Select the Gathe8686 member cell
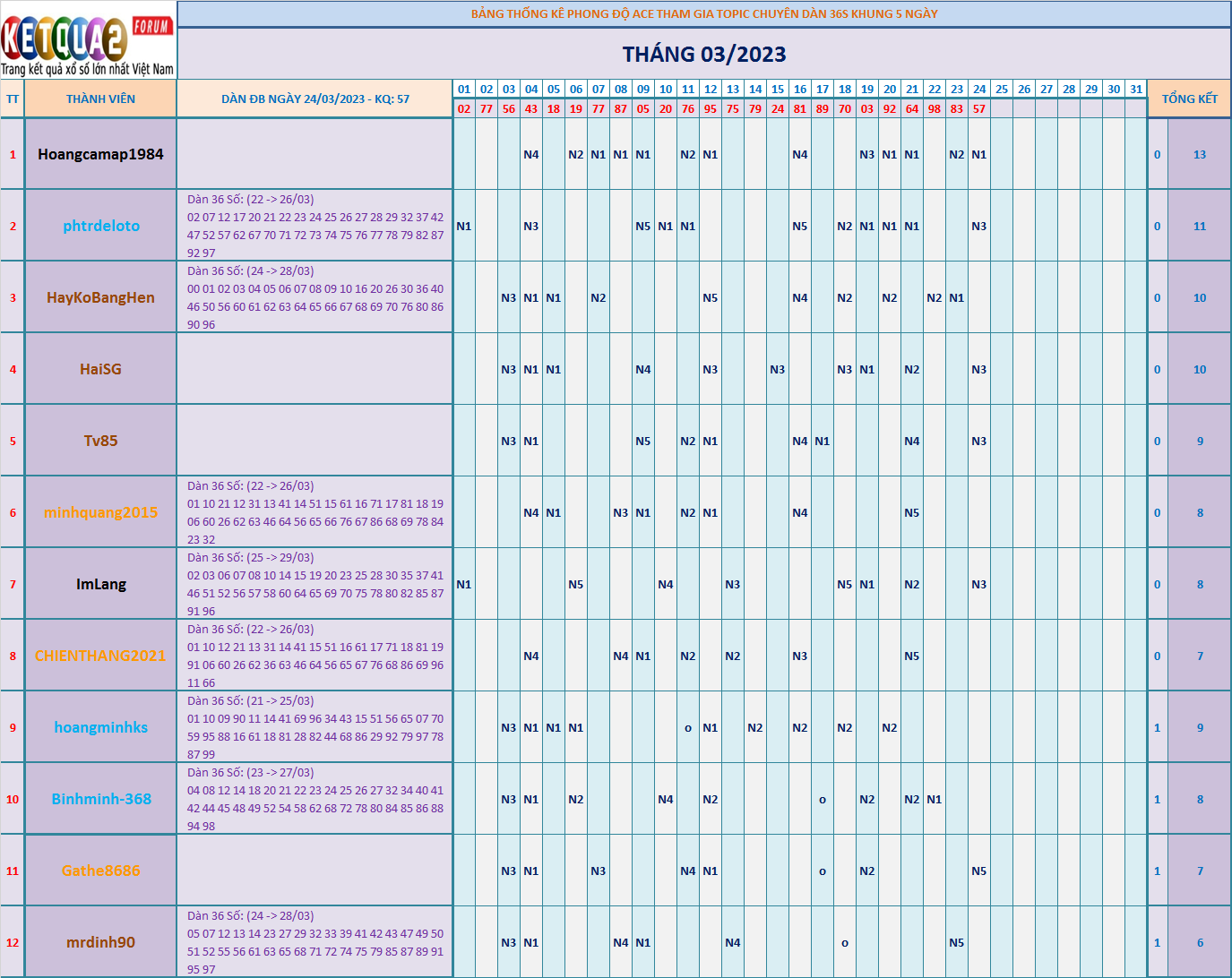The image size is (1232, 978). (100, 871)
